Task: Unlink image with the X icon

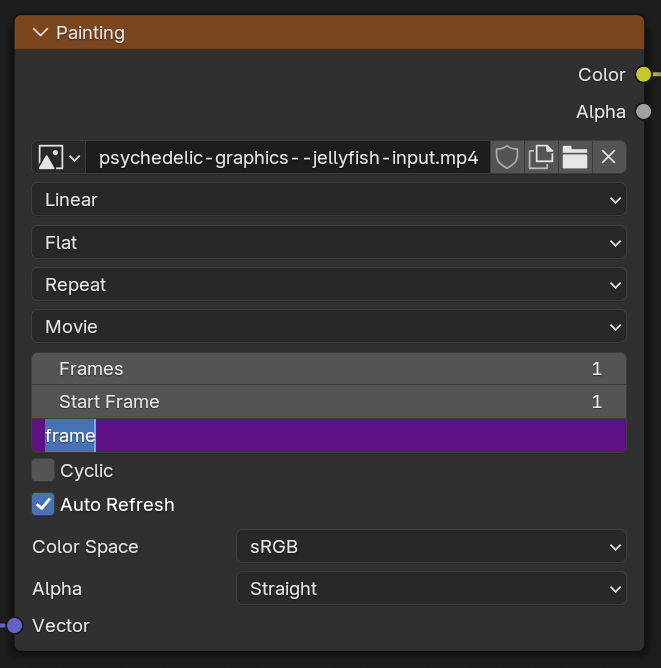Action: pyautogui.click(x=609, y=157)
